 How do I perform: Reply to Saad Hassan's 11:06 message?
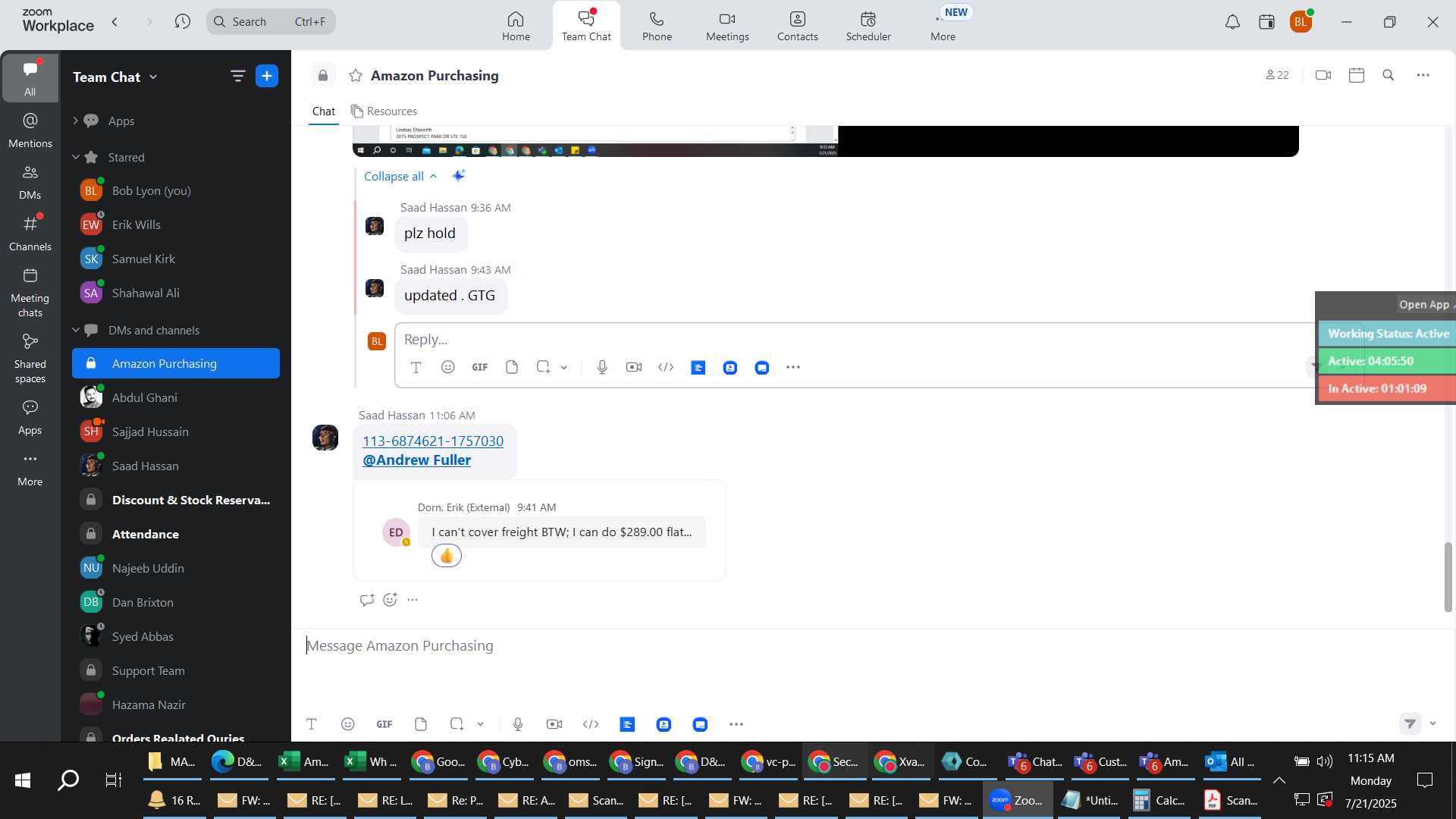pos(367,600)
